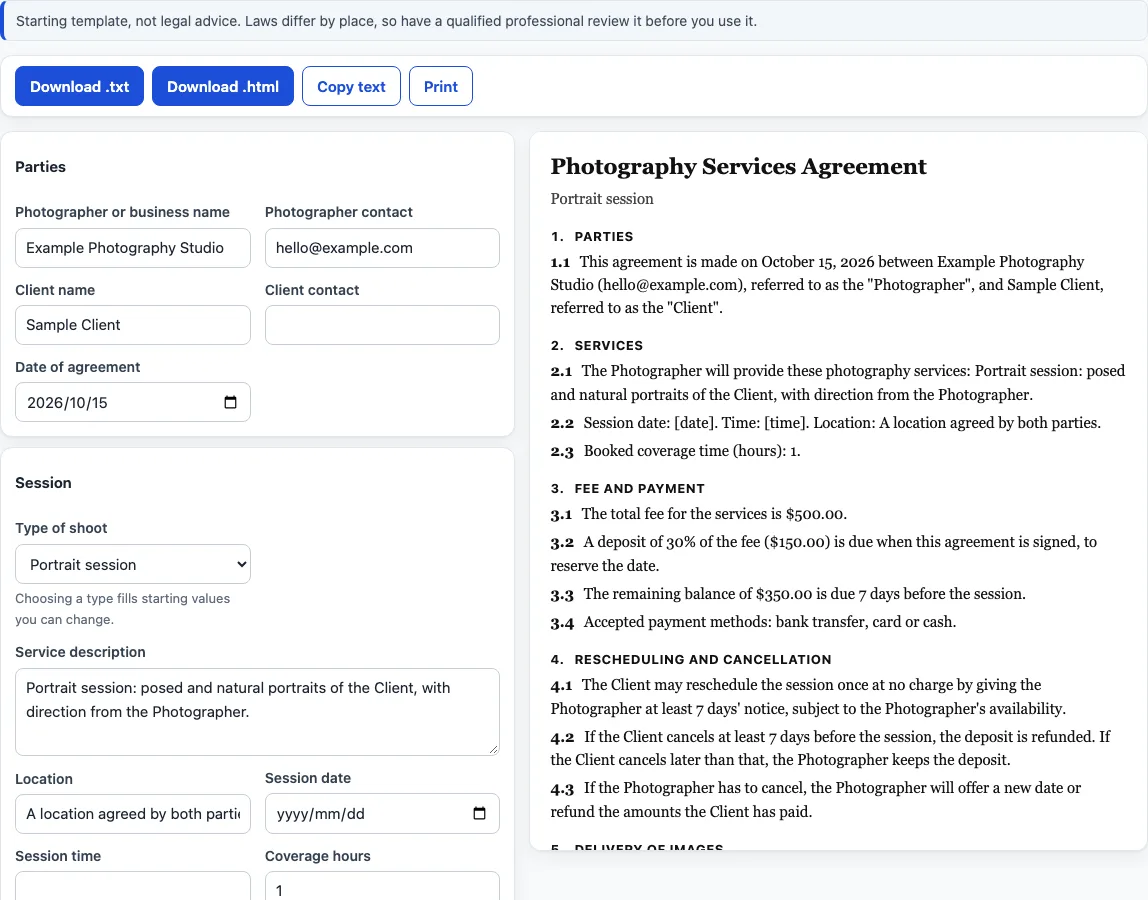The width and height of the screenshot is (1148, 900).
Task: Click the Coverage hours label
Action: point(318,856)
